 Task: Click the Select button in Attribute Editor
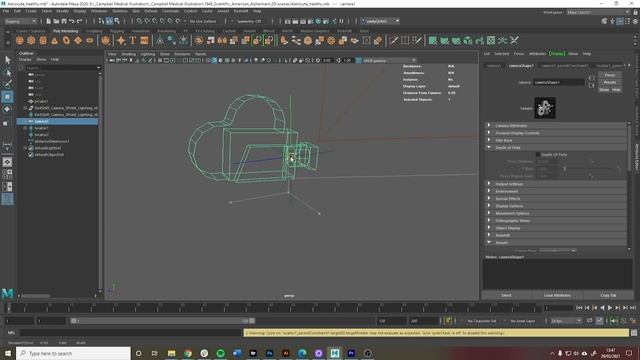(x=507, y=295)
